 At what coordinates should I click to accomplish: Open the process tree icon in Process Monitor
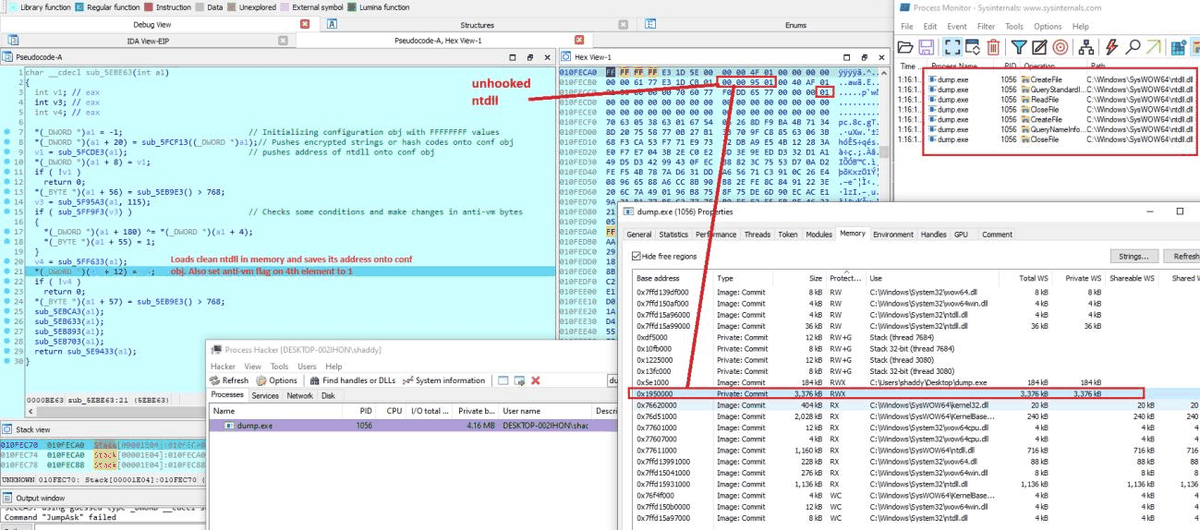pyautogui.click(x=1086, y=47)
